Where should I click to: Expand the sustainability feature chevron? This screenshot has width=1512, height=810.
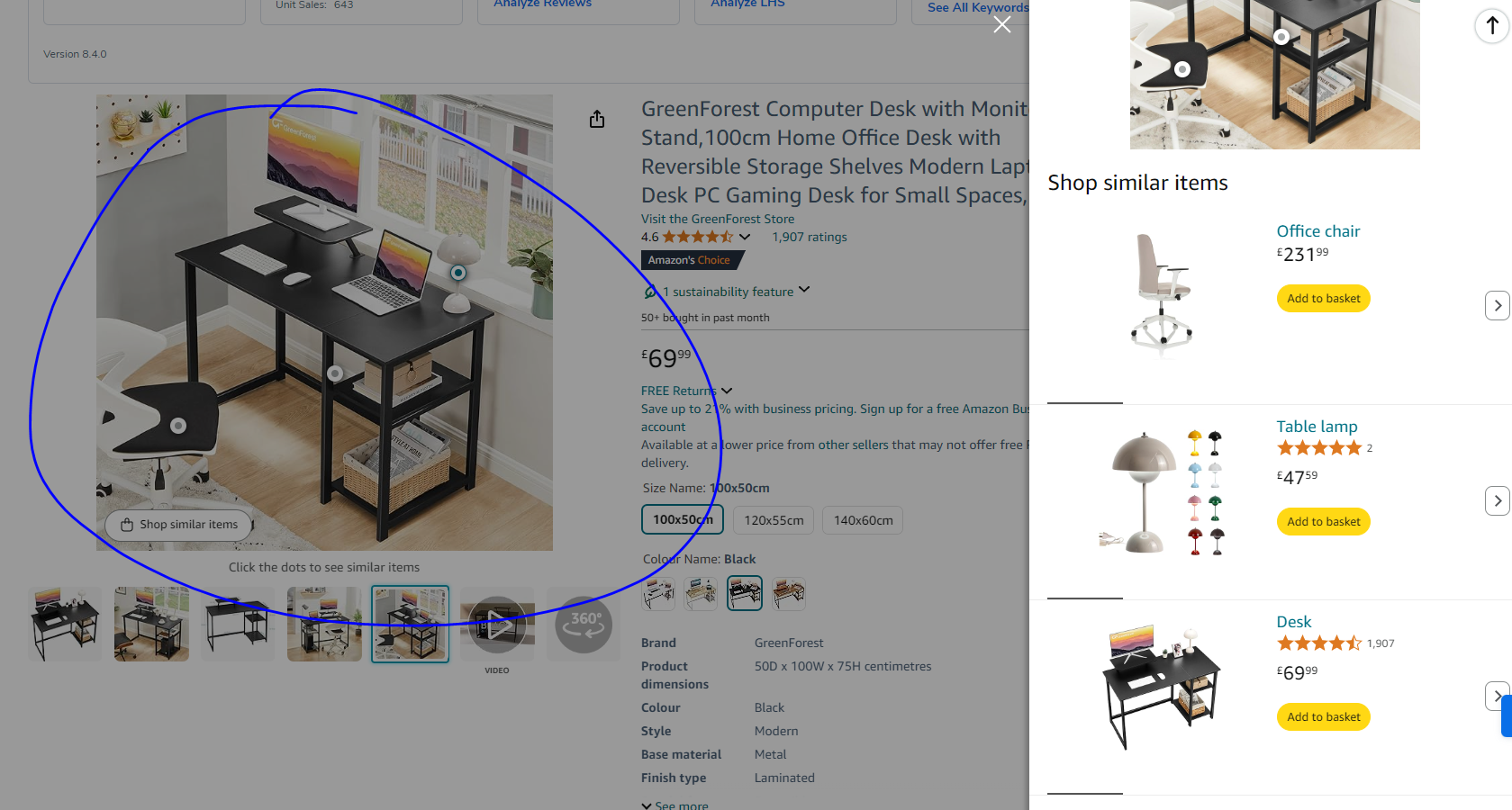point(804,290)
